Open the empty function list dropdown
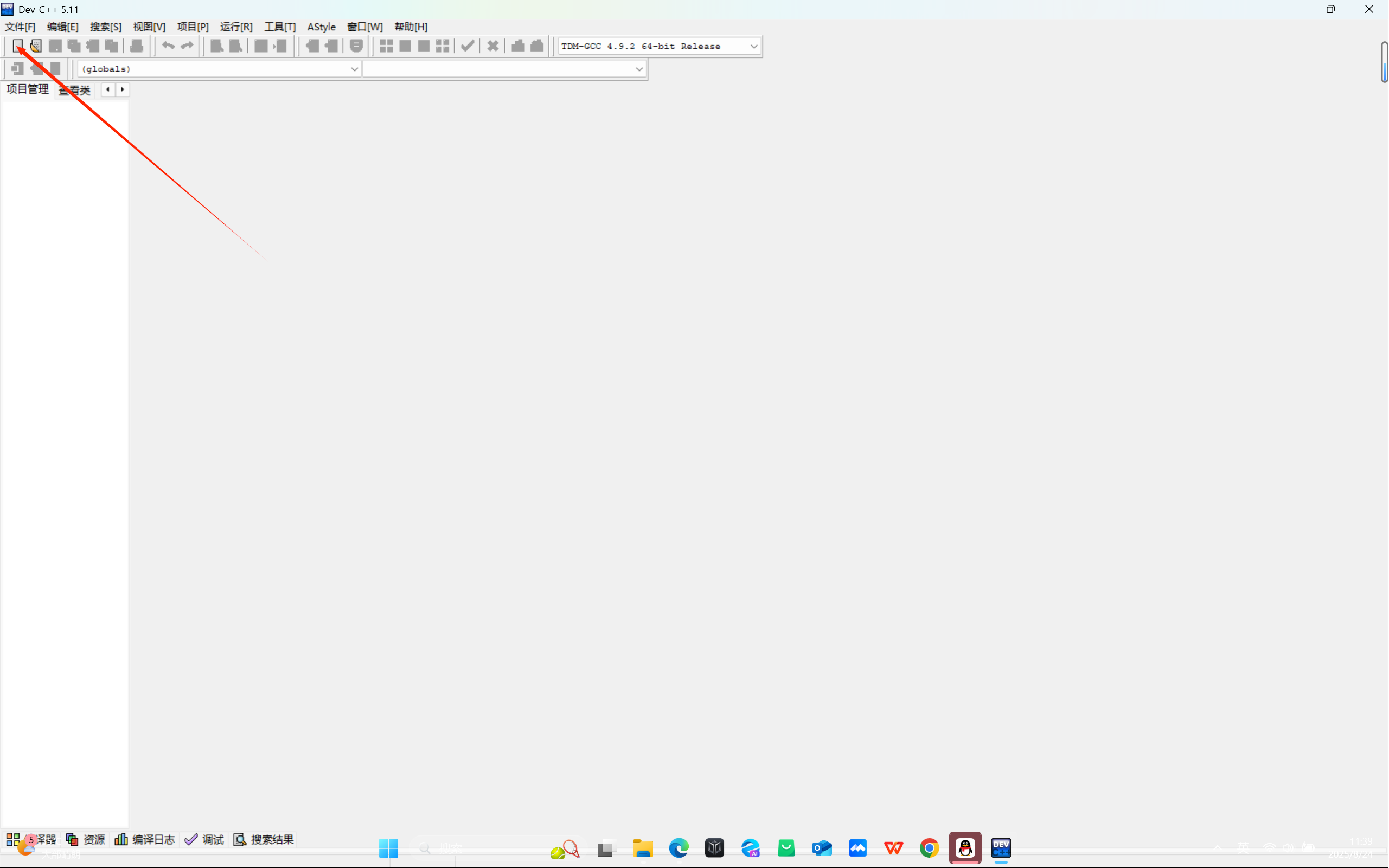The image size is (1389, 868). coord(638,69)
